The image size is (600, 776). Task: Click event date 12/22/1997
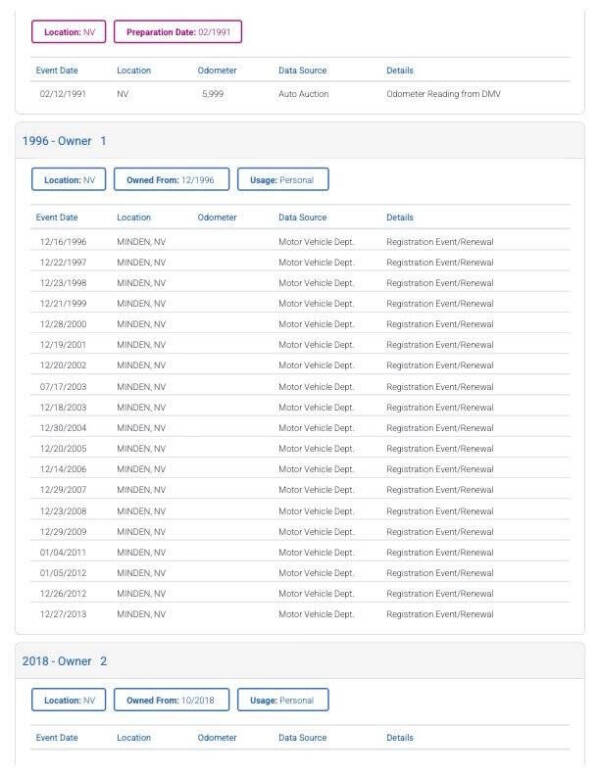click(63, 262)
